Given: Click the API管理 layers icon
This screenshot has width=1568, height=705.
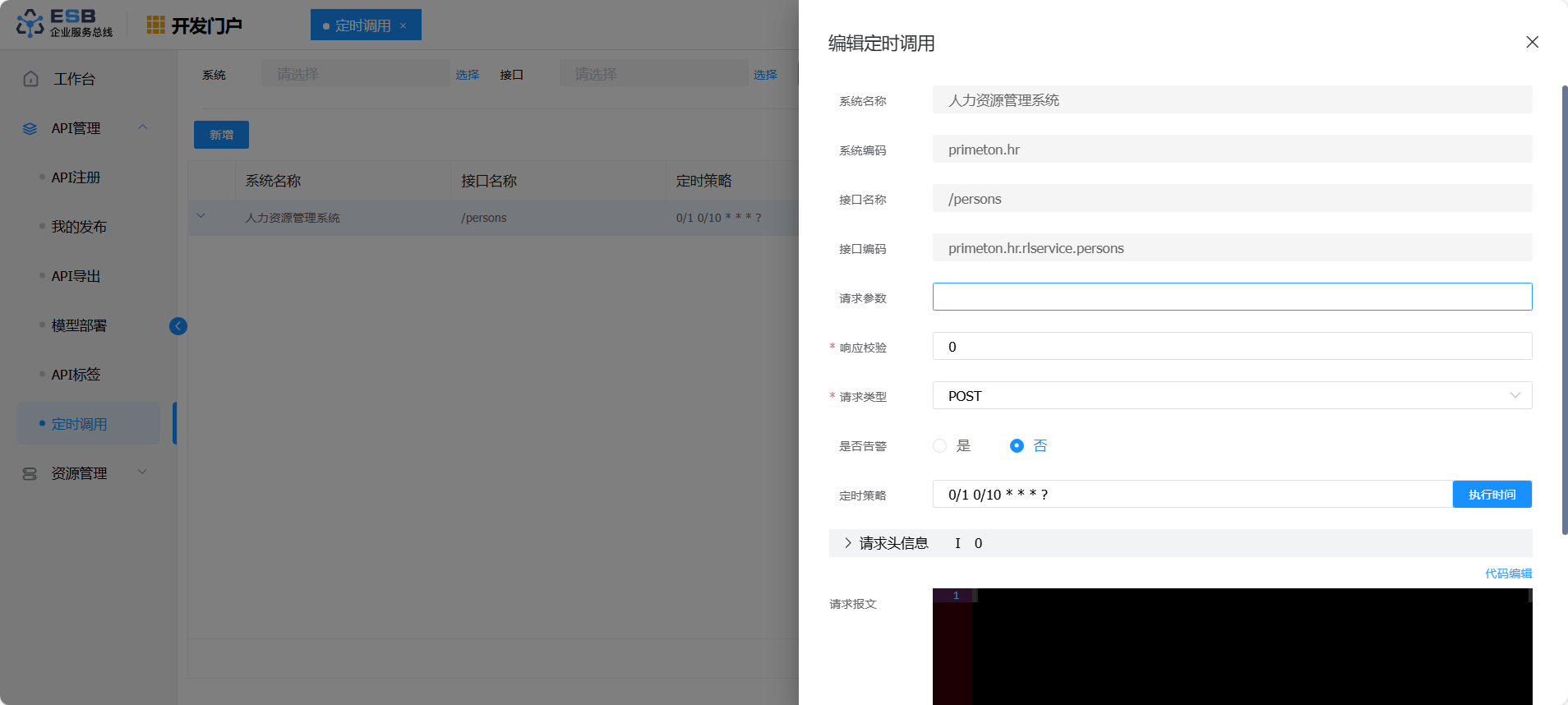Looking at the screenshot, I should click(x=30, y=128).
